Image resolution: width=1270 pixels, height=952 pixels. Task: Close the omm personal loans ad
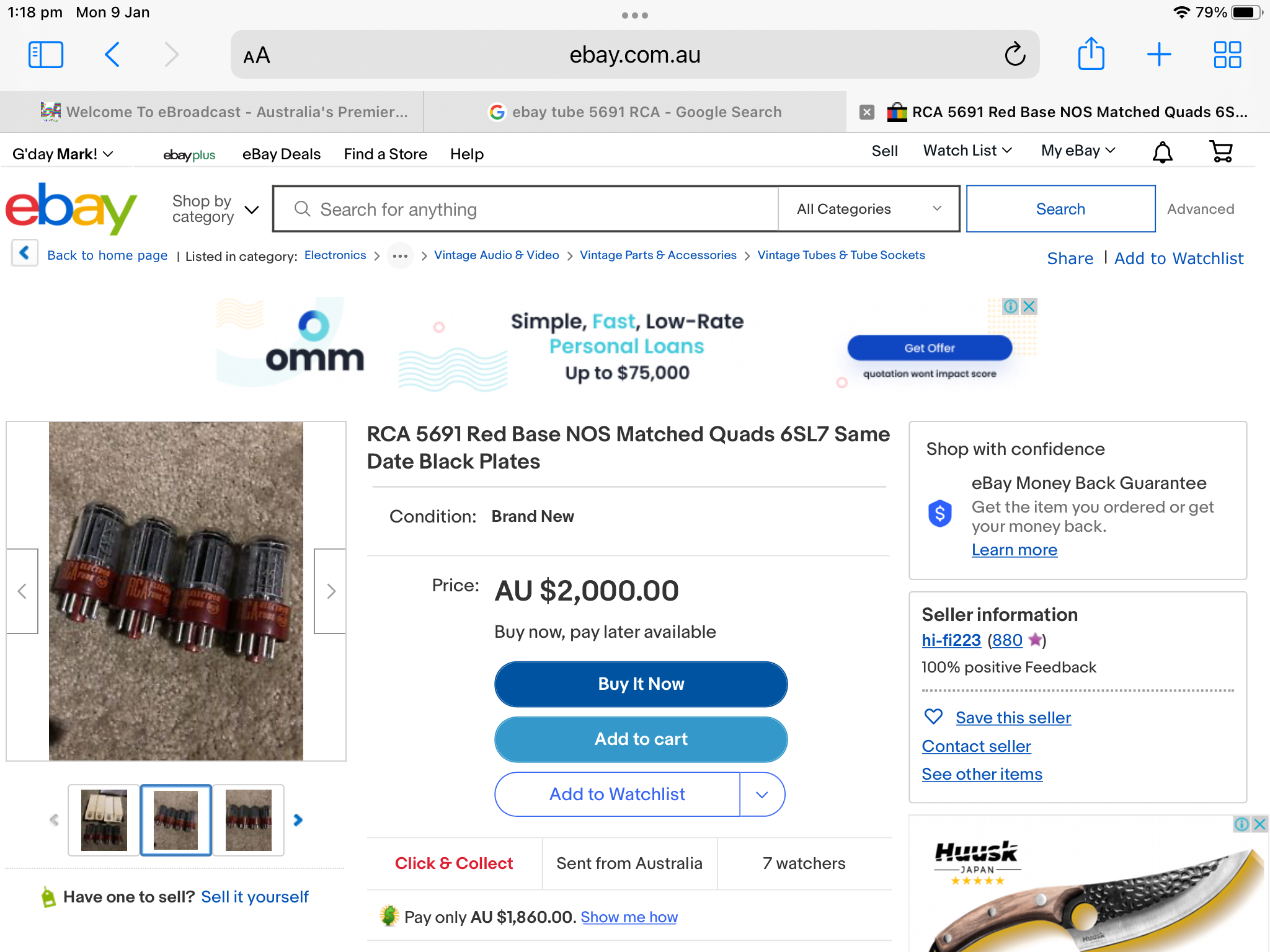[1029, 306]
